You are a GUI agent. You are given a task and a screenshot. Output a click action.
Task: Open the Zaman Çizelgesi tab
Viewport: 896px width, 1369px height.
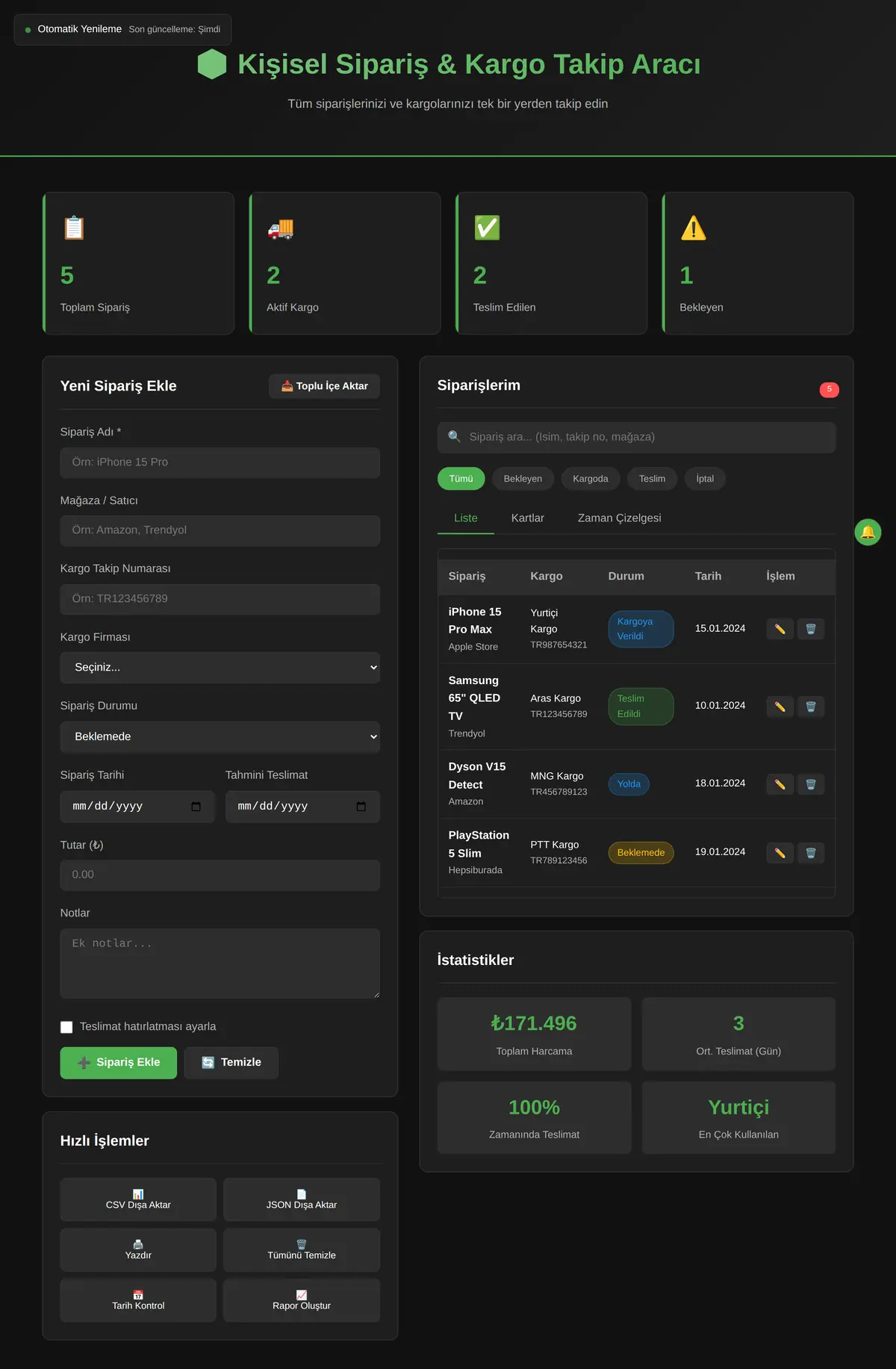pos(620,518)
